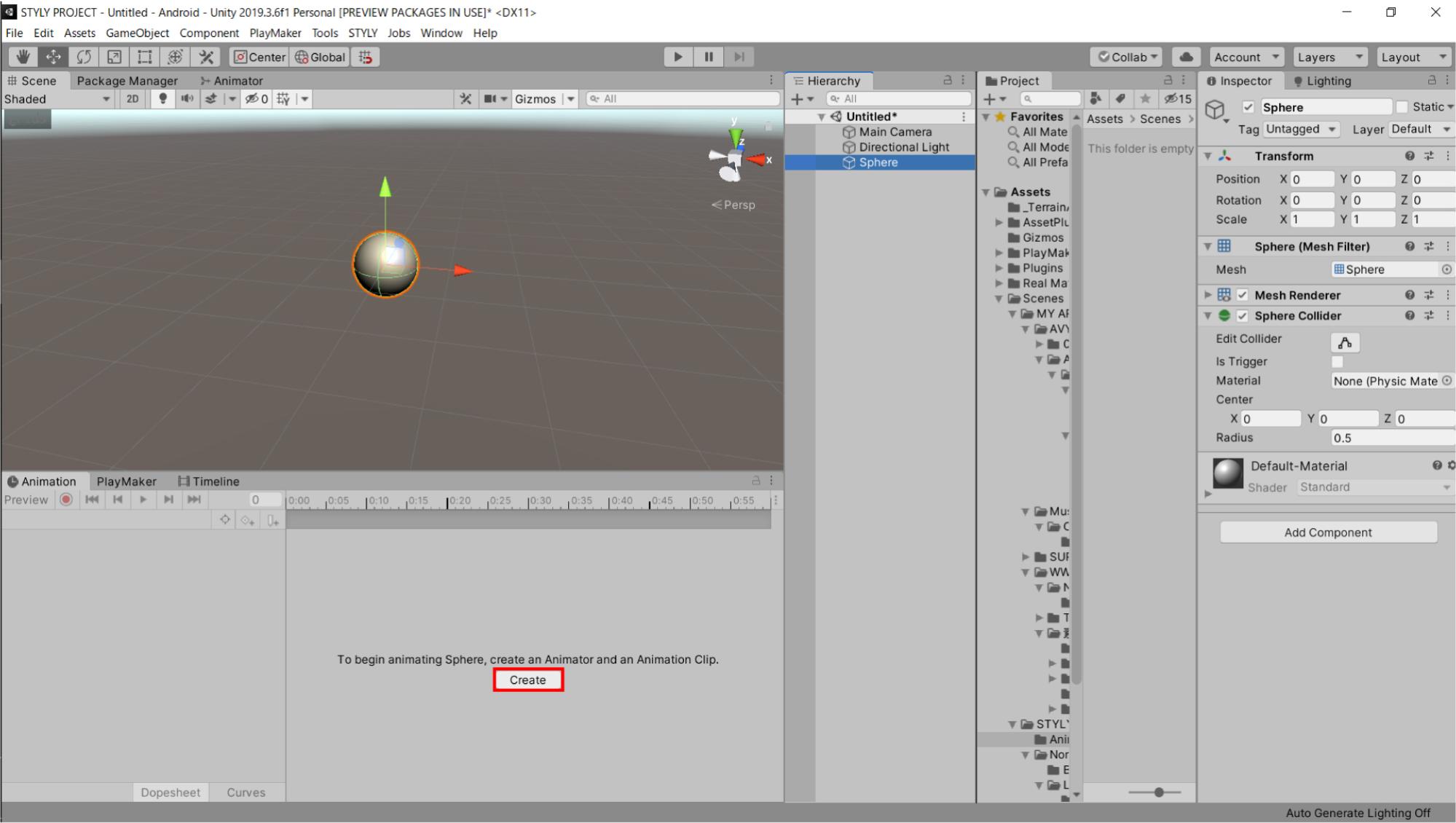Toggle scene audio speaker icon

[x=187, y=99]
